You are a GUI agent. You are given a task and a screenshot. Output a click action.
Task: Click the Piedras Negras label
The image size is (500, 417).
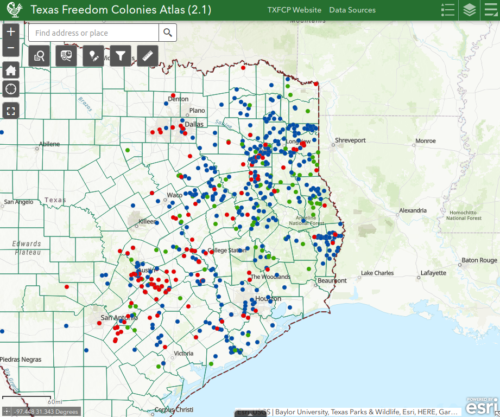(21, 359)
